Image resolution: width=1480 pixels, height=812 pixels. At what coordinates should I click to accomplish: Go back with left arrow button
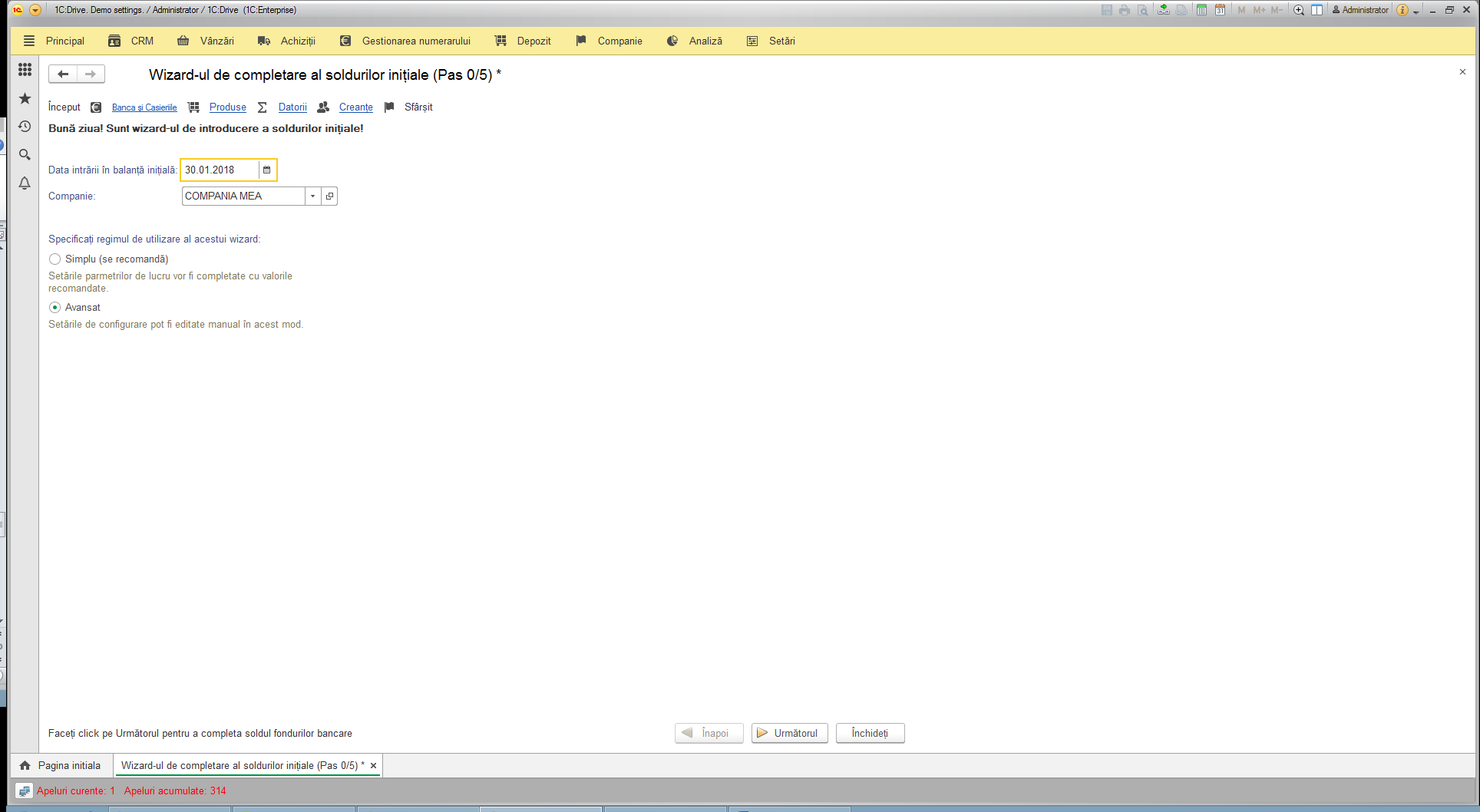click(x=63, y=74)
